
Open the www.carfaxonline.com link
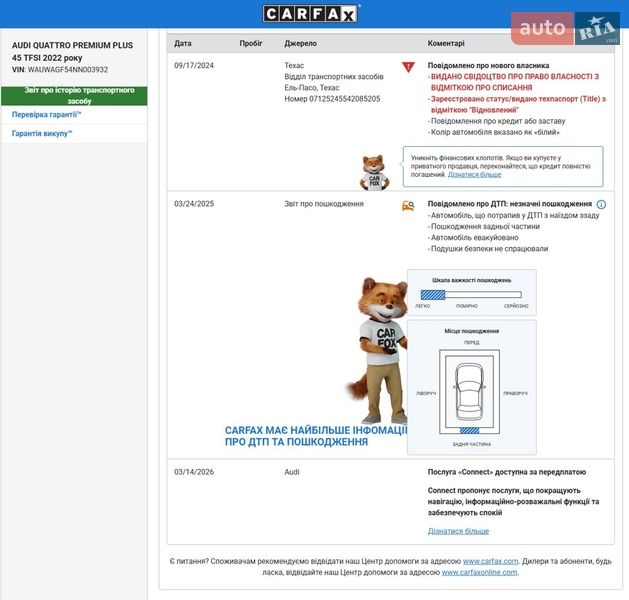tap(479, 572)
